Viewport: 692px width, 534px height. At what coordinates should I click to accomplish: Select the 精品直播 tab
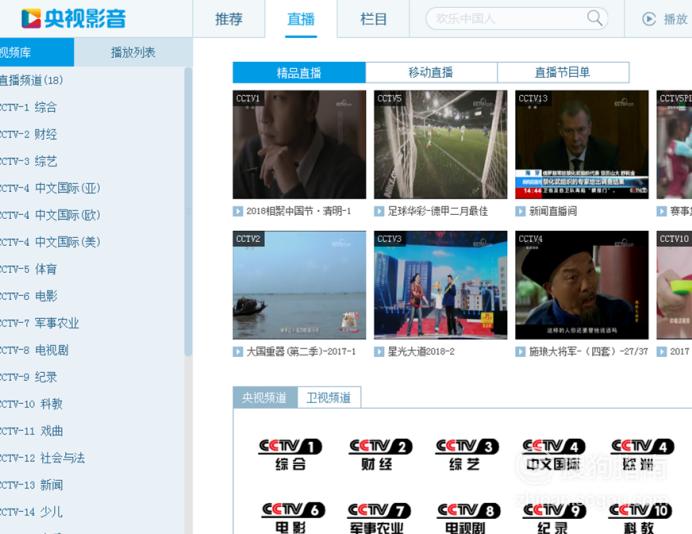pos(299,72)
